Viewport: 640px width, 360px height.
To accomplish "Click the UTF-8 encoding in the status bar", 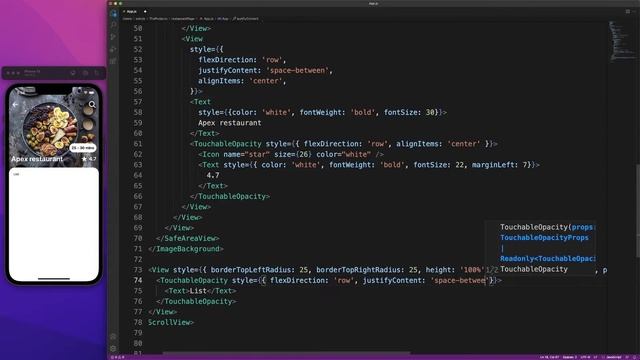I will pos(586,357).
